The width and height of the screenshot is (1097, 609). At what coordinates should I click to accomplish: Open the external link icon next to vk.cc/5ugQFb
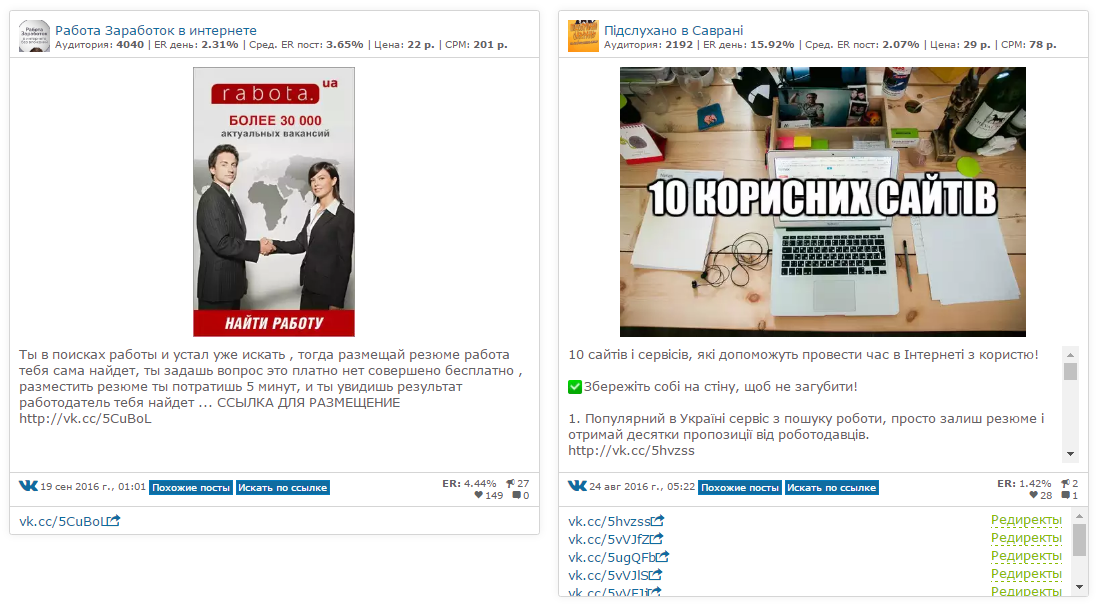[663, 557]
